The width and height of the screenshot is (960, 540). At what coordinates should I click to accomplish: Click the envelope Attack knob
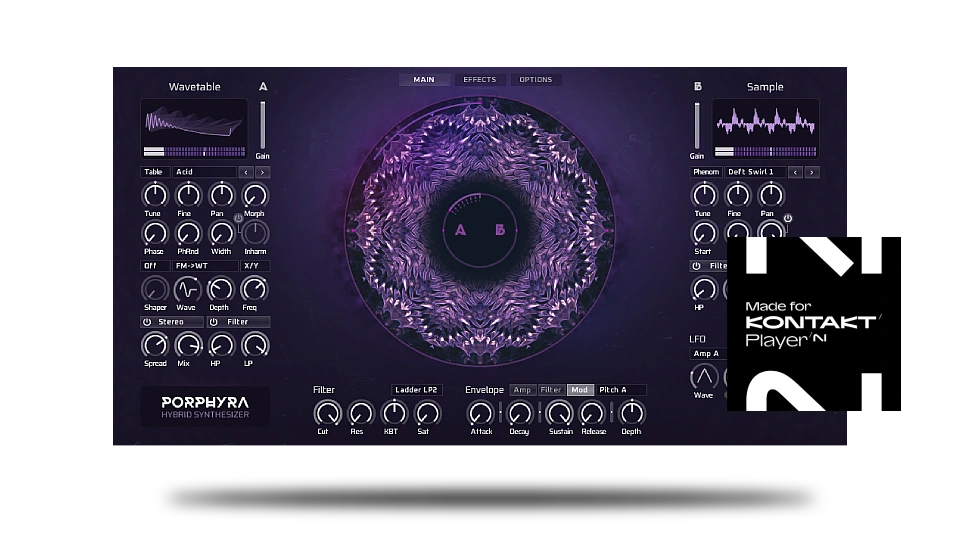pos(481,413)
